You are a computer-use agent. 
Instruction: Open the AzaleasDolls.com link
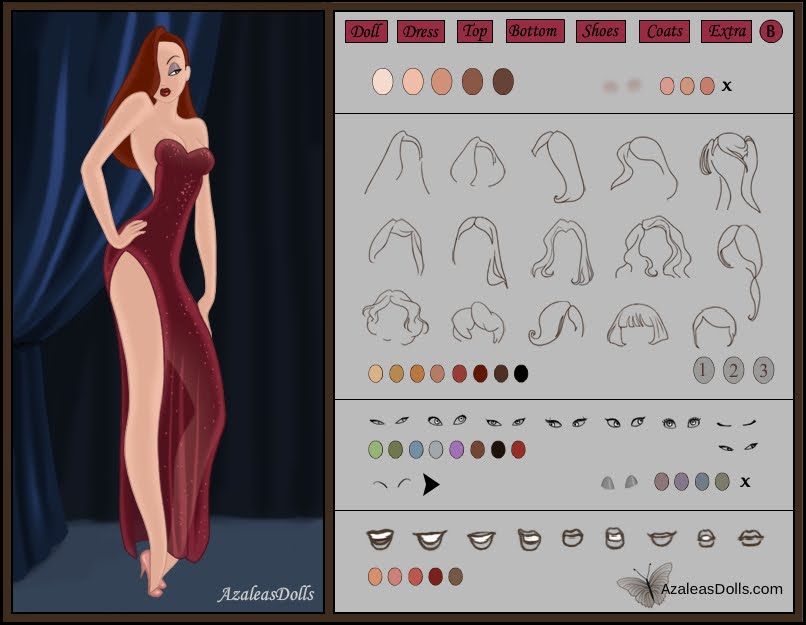click(721, 589)
